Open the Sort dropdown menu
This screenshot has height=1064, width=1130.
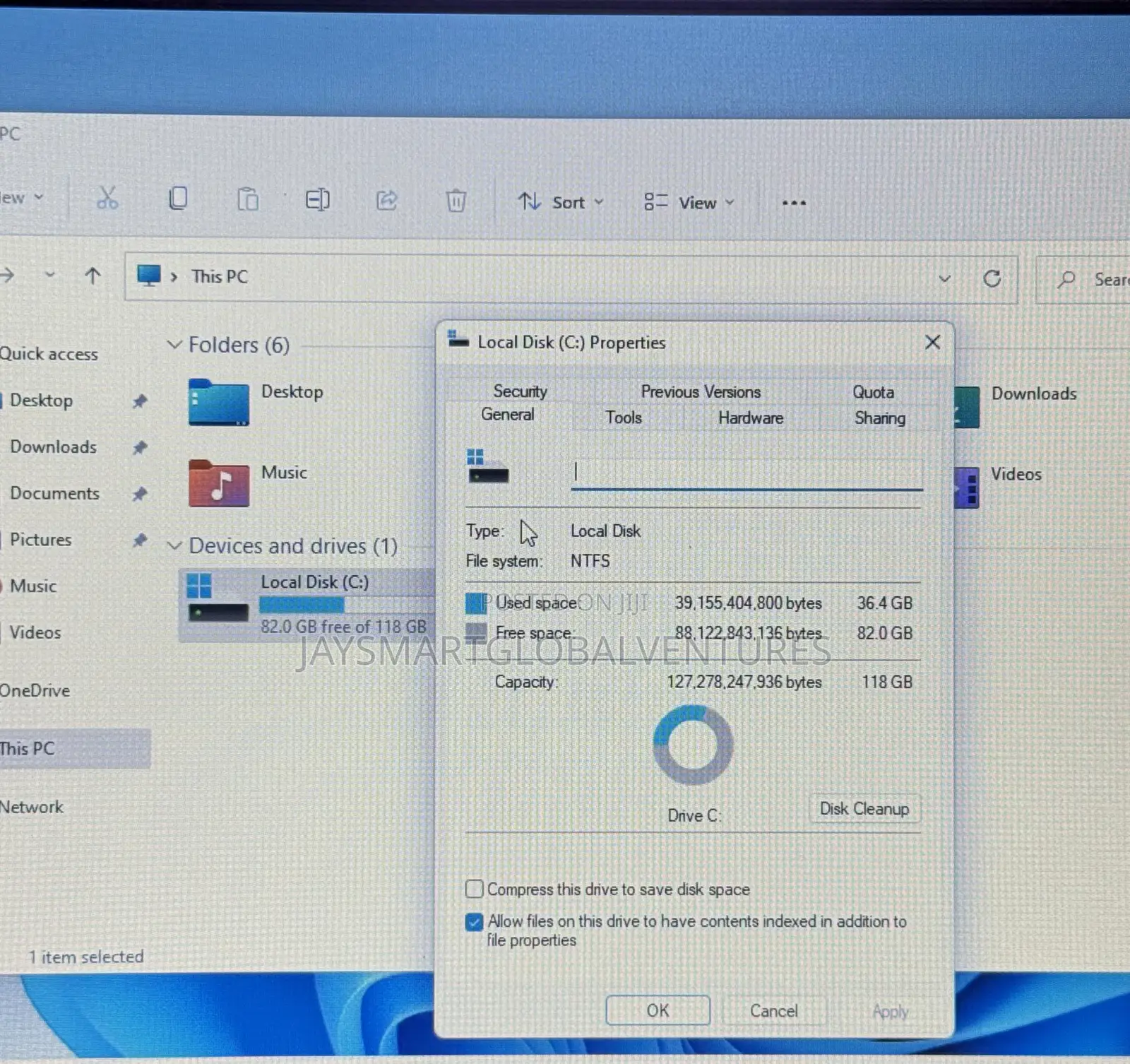point(561,203)
